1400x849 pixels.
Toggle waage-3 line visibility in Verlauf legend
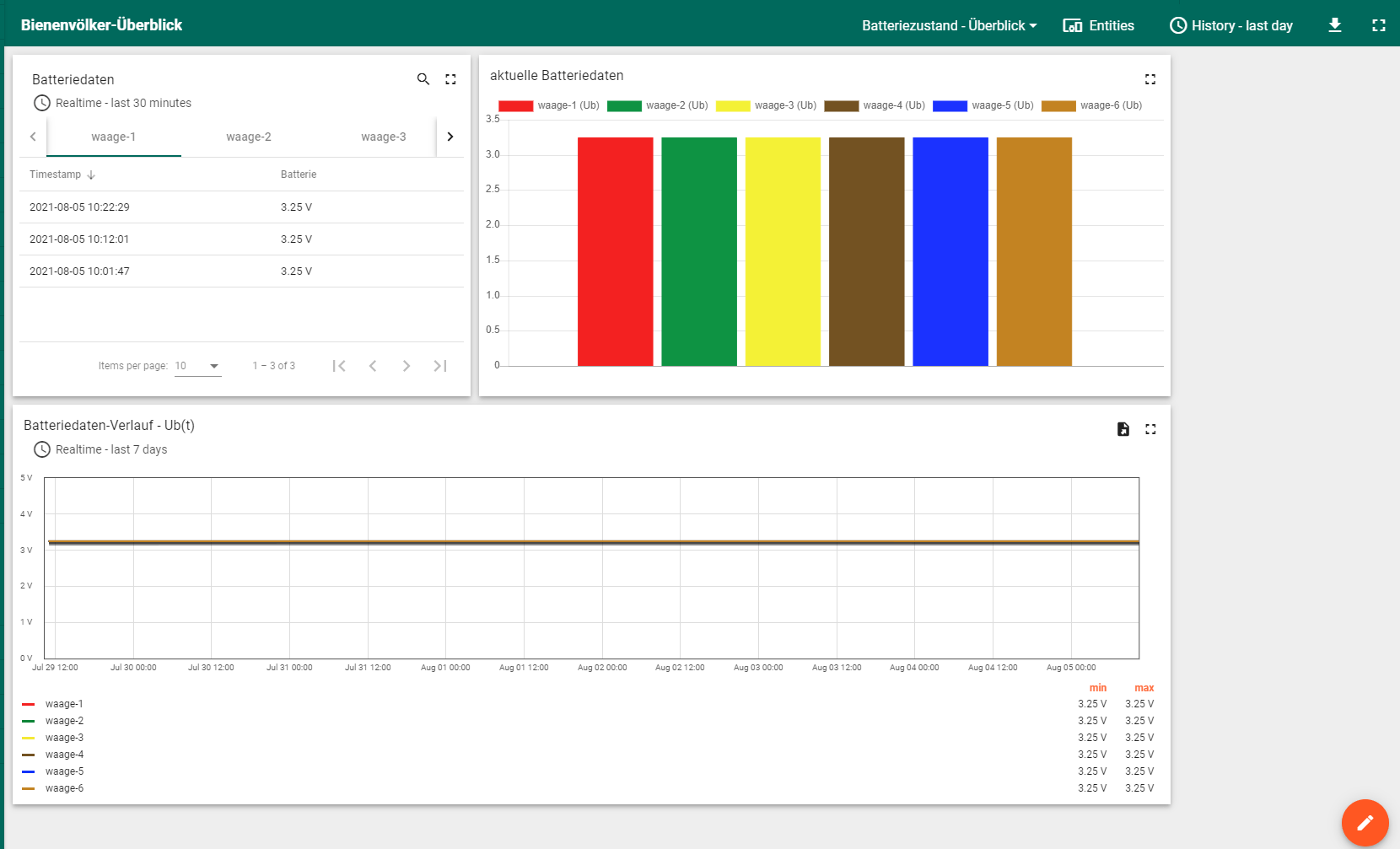pos(64,738)
